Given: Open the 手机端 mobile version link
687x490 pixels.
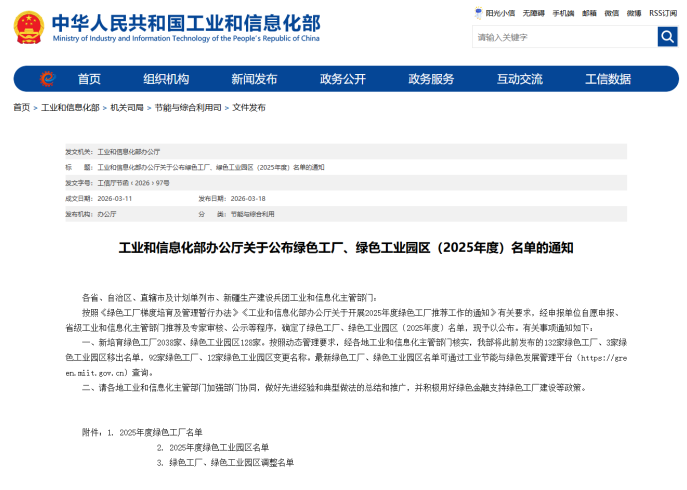Looking at the screenshot, I should (x=563, y=13).
